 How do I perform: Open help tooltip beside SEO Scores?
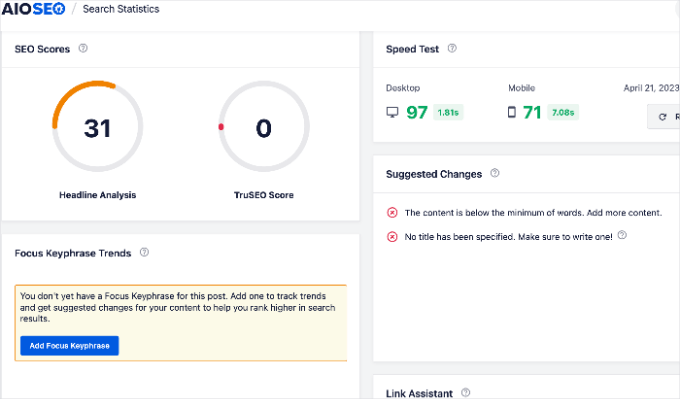click(x=83, y=48)
